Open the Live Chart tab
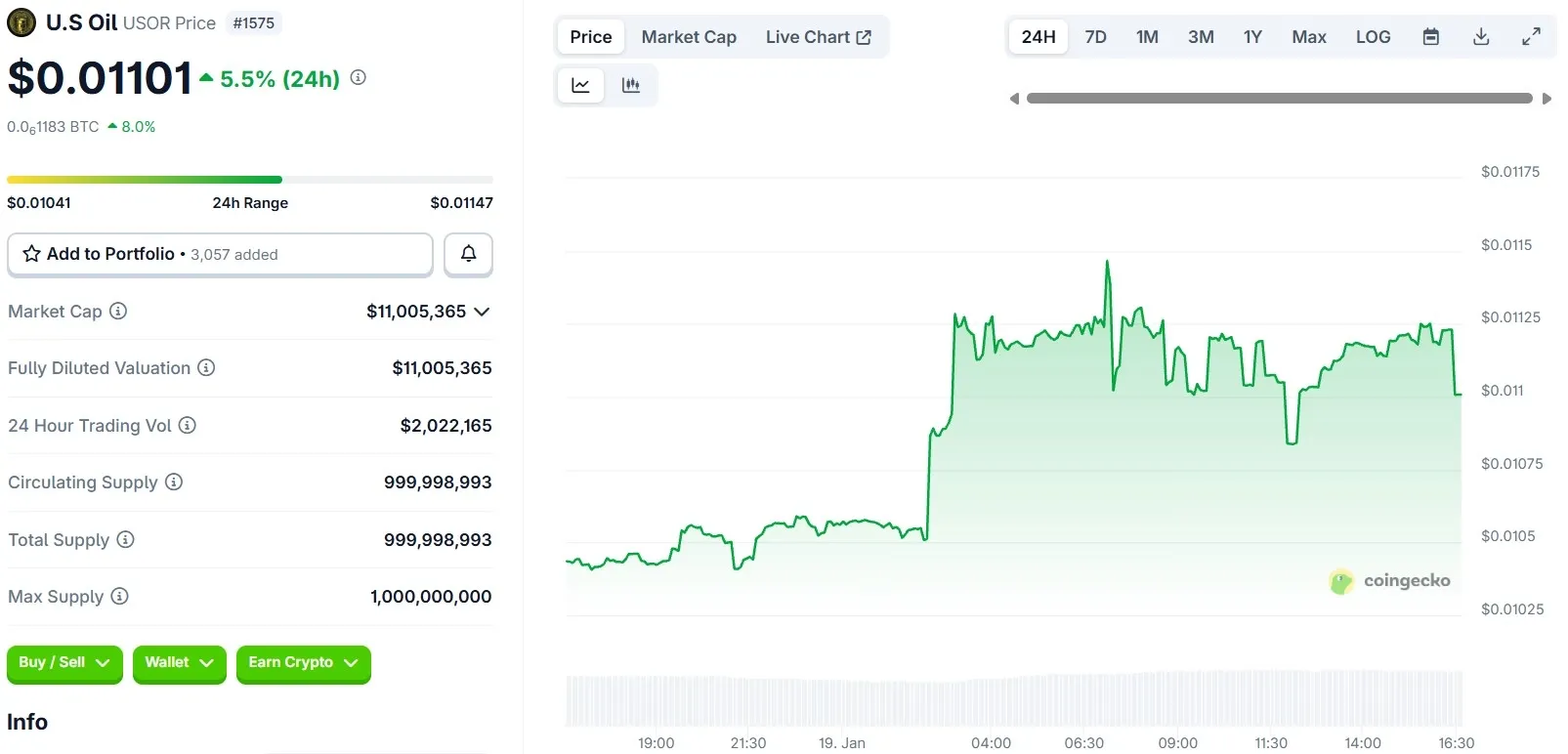 click(818, 37)
